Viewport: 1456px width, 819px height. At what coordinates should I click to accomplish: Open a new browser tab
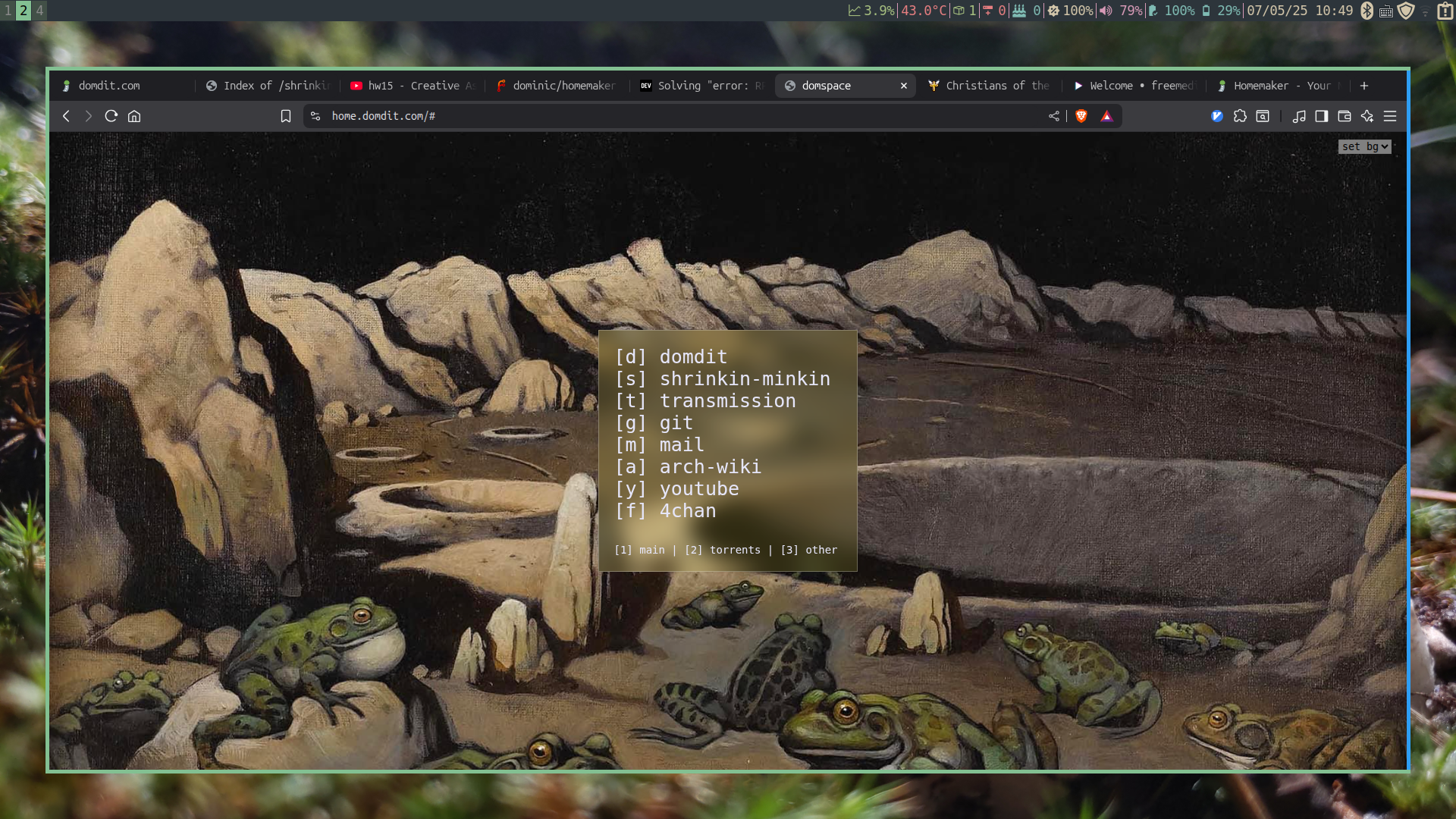coord(1364,86)
